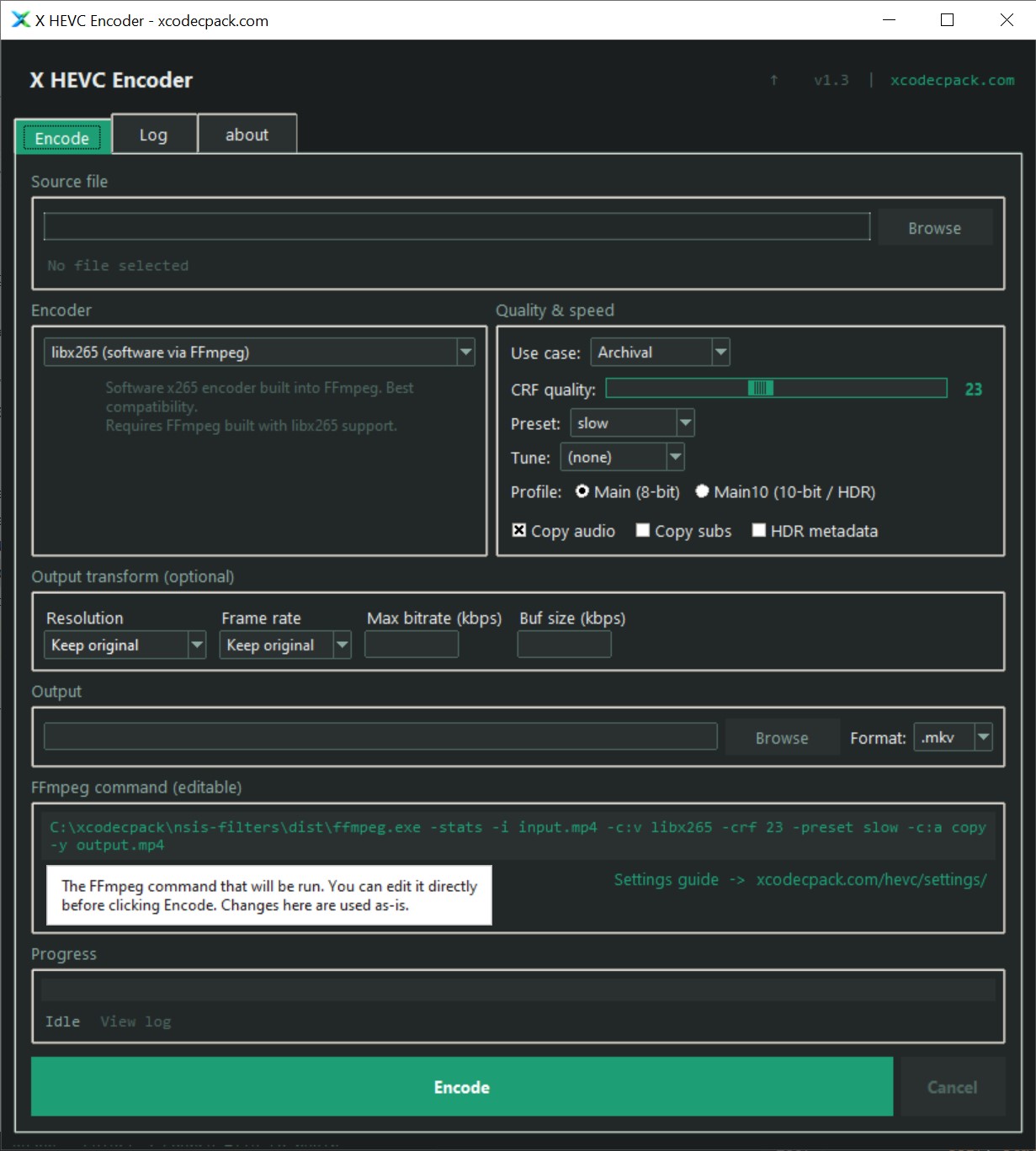Browse for an output location
Viewport: 1036px width, 1151px height.
(782, 738)
